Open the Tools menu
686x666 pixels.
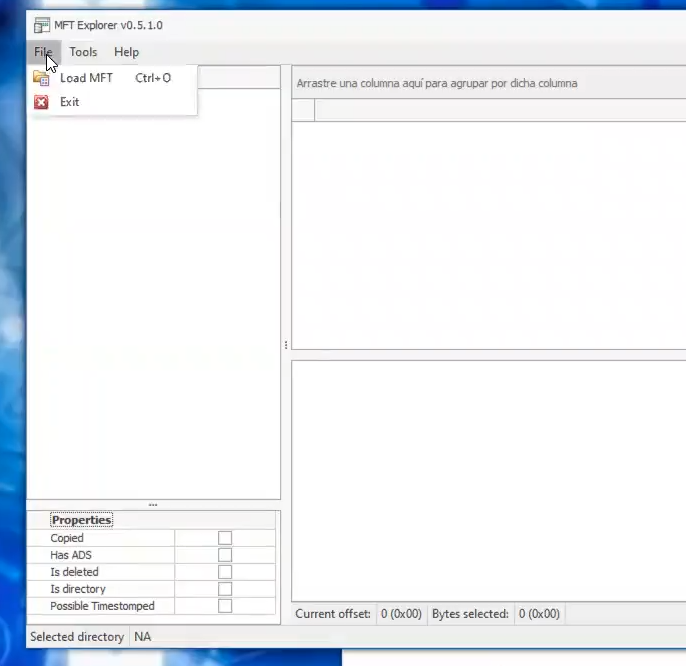83,52
